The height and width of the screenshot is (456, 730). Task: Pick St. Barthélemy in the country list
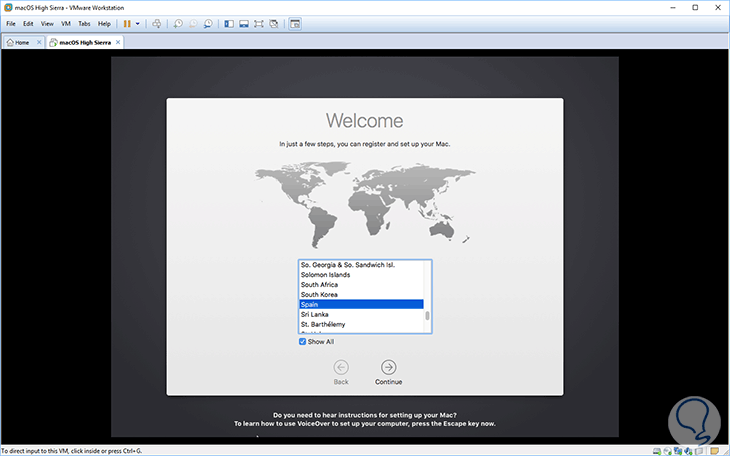[361, 324]
